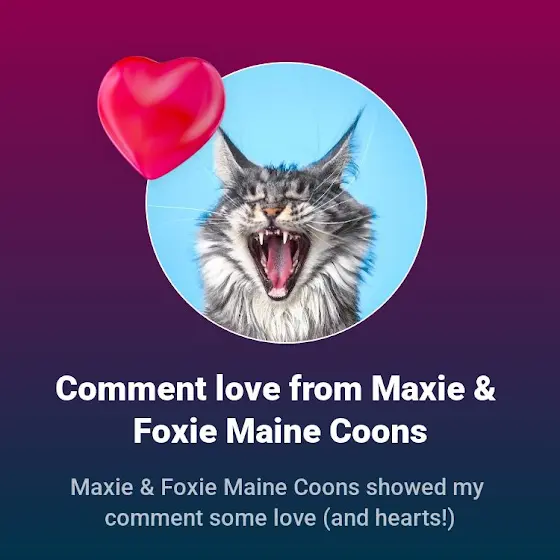Click the ampersand in the bold headline
This screenshot has width=560, height=560.
tap(484, 389)
